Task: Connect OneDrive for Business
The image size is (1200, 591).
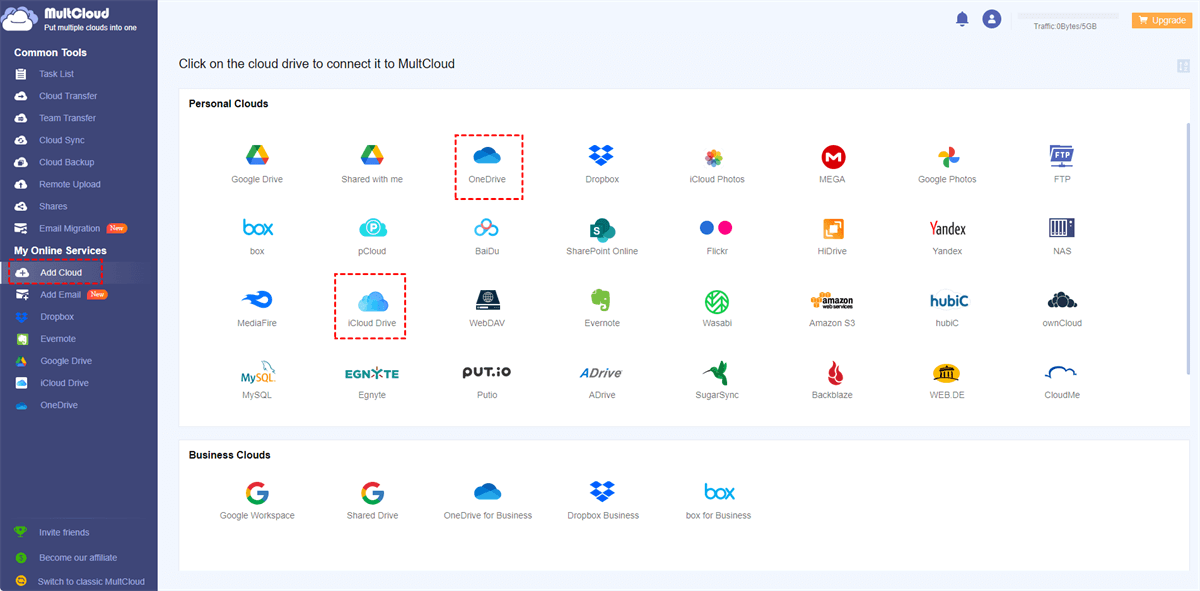Action: 487,501
